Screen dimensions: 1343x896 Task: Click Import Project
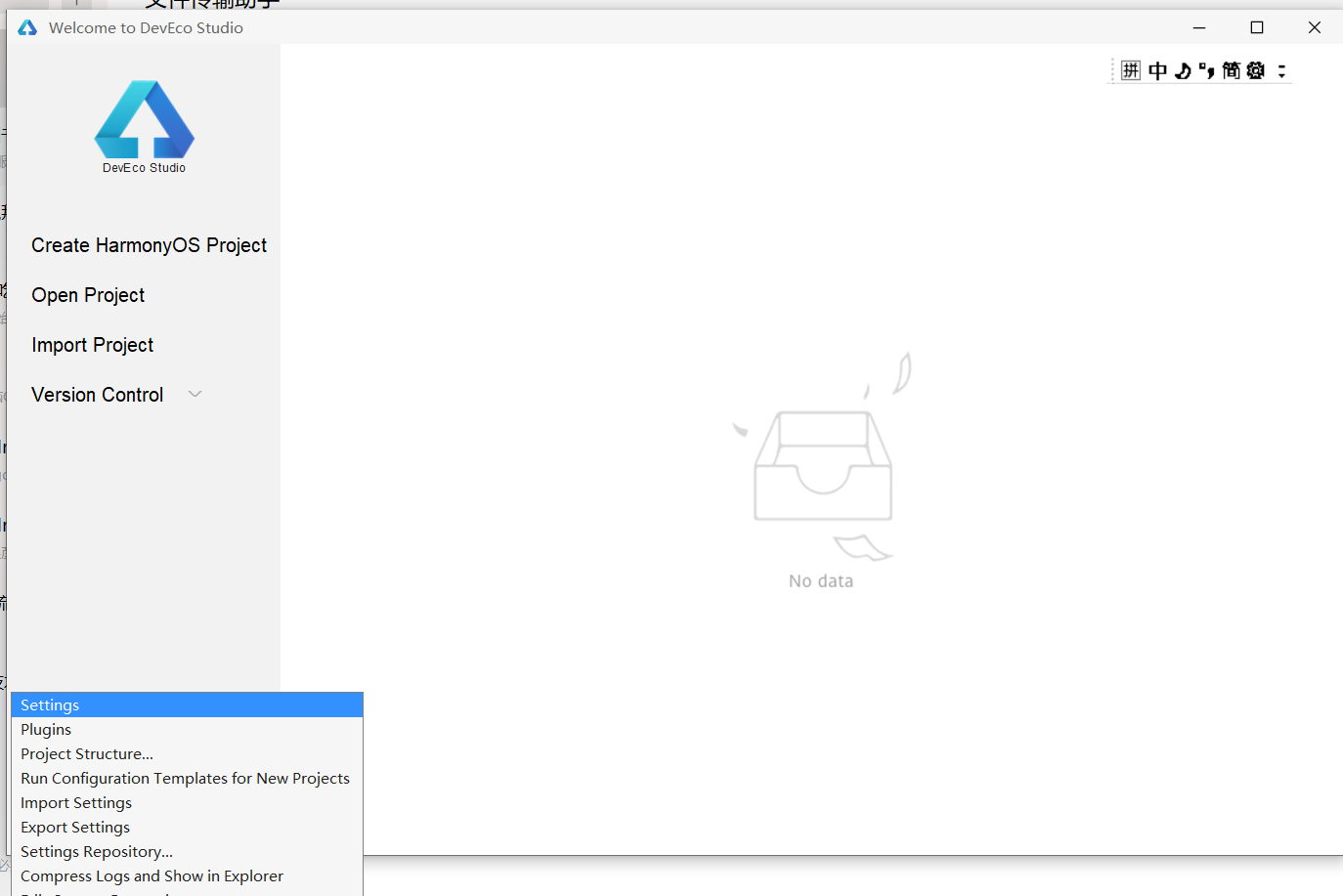coord(92,345)
